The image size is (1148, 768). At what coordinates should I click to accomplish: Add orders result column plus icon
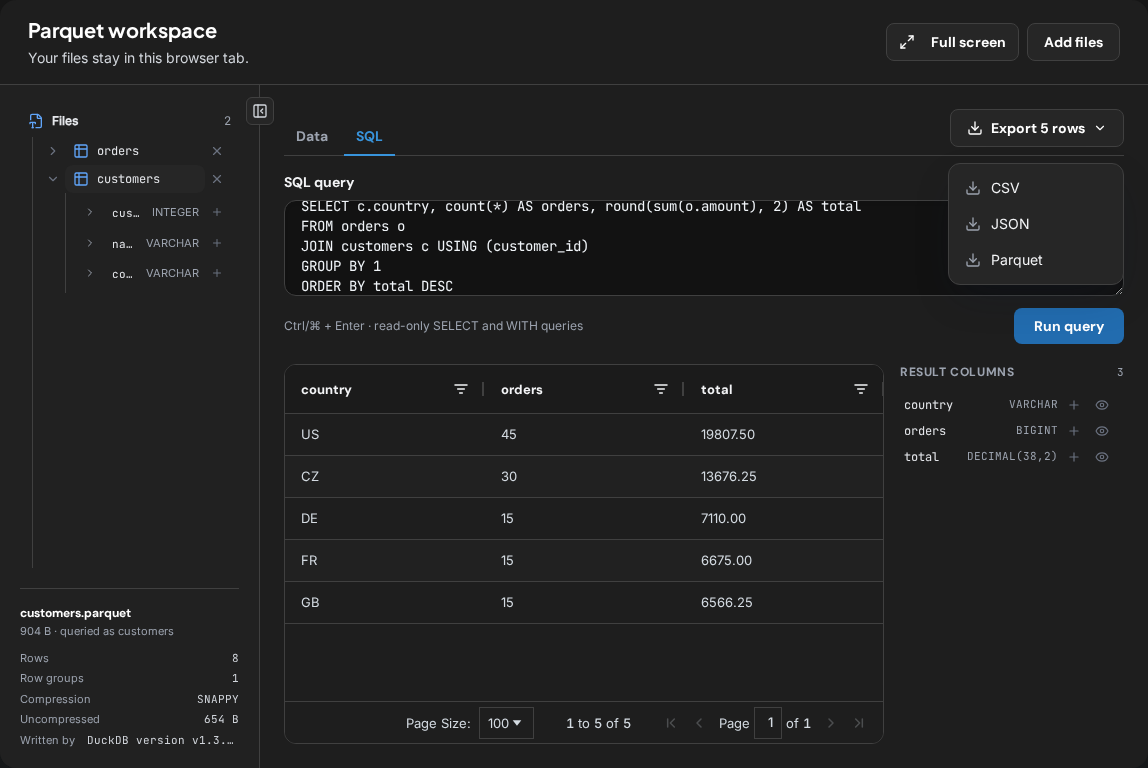tap(1074, 431)
